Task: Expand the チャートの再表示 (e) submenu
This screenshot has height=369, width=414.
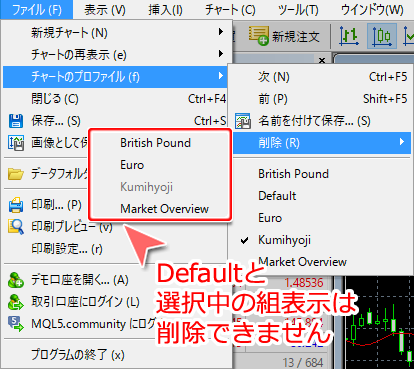Action: tap(115, 55)
